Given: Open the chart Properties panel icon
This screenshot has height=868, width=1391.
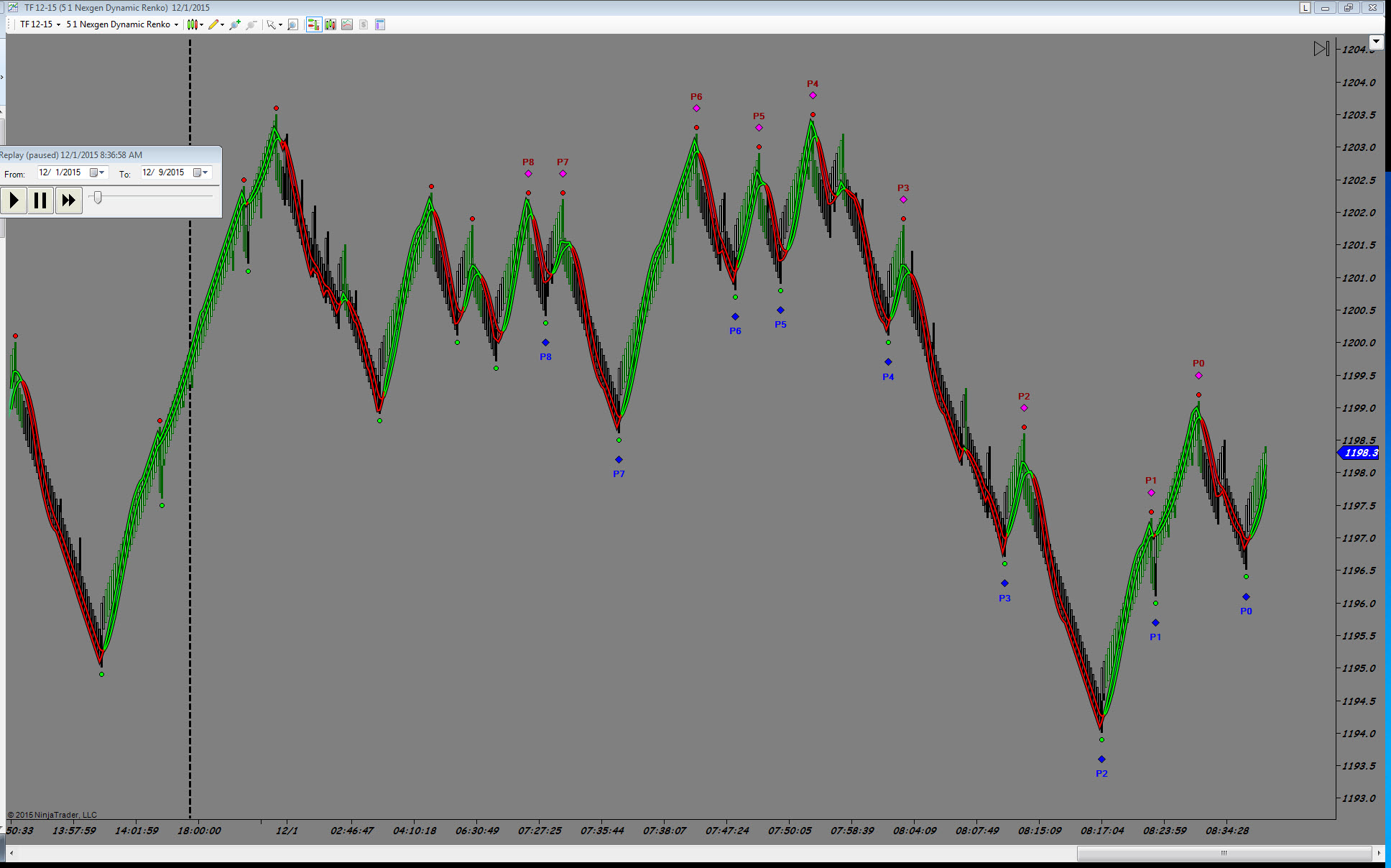Looking at the screenshot, I should [x=380, y=24].
